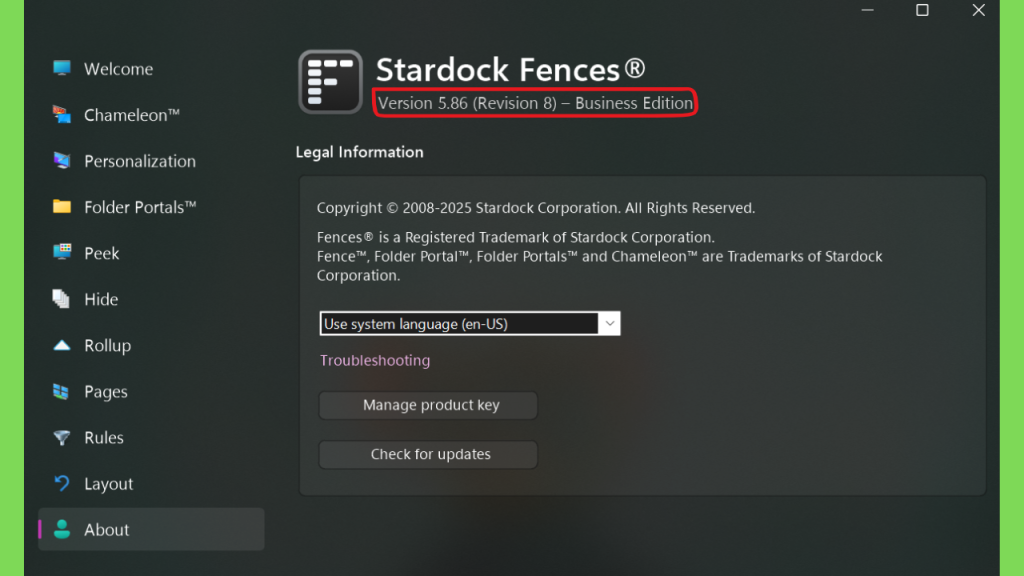Click the Layout undo arrow icon
The height and width of the screenshot is (576, 1024).
coord(62,483)
